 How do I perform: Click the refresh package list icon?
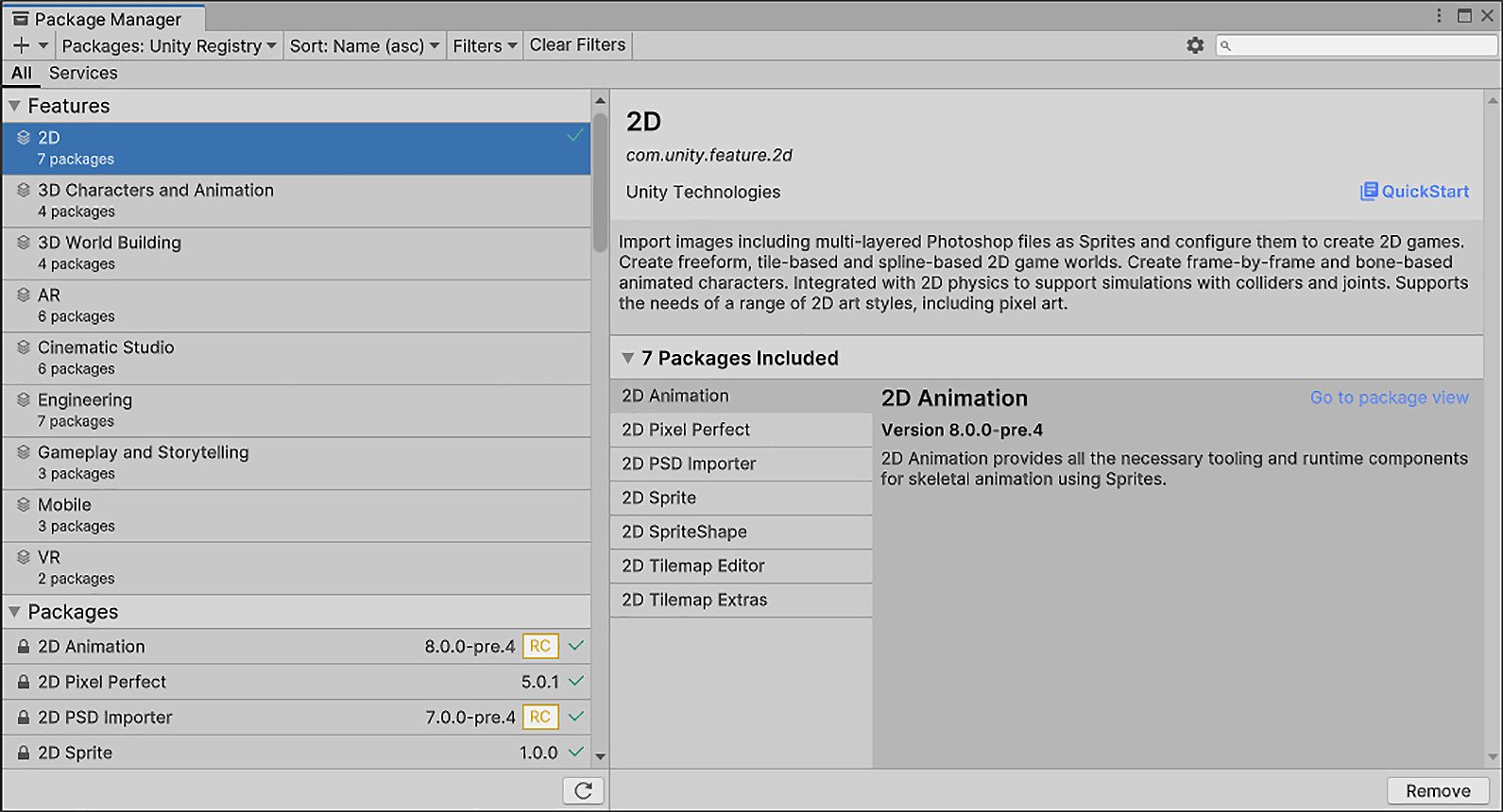click(x=583, y=790)
